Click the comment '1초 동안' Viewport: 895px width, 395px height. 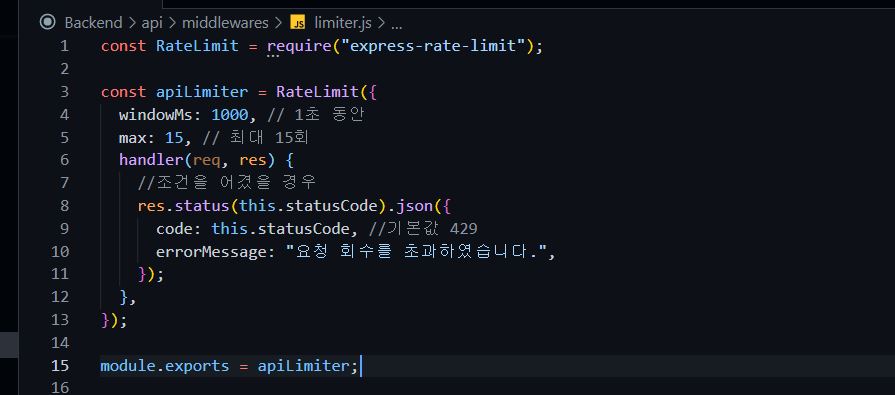tap(316, 115)
